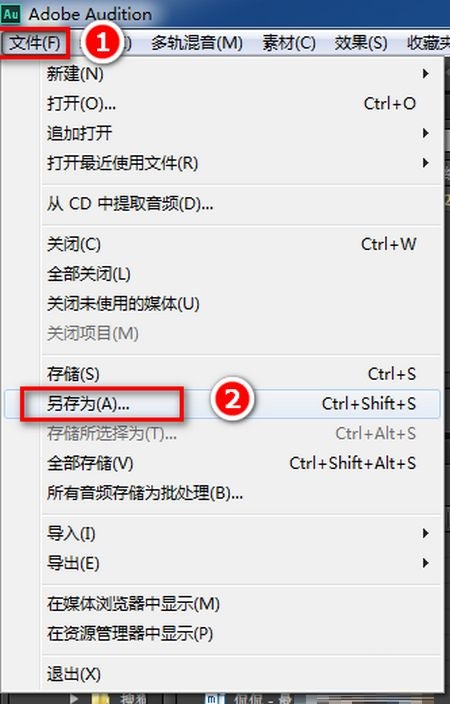This screenshot has height=704, width=450.
Task: Expand 打开最近使用文件(R) submenu arrow
Action: coord(425,163)
